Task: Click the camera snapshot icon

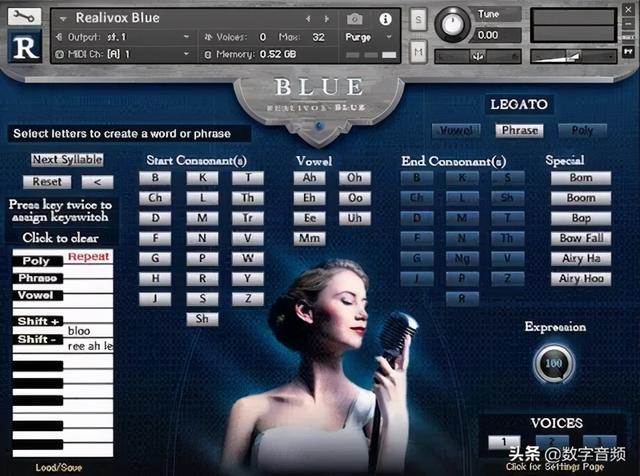Action: 354,19
